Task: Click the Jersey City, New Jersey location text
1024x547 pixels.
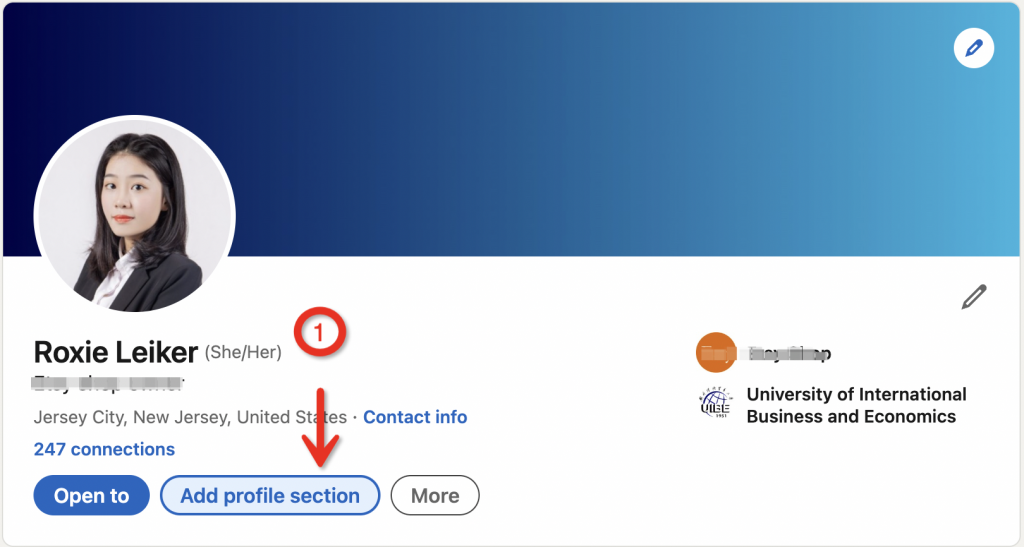Action: coord(190,417)
